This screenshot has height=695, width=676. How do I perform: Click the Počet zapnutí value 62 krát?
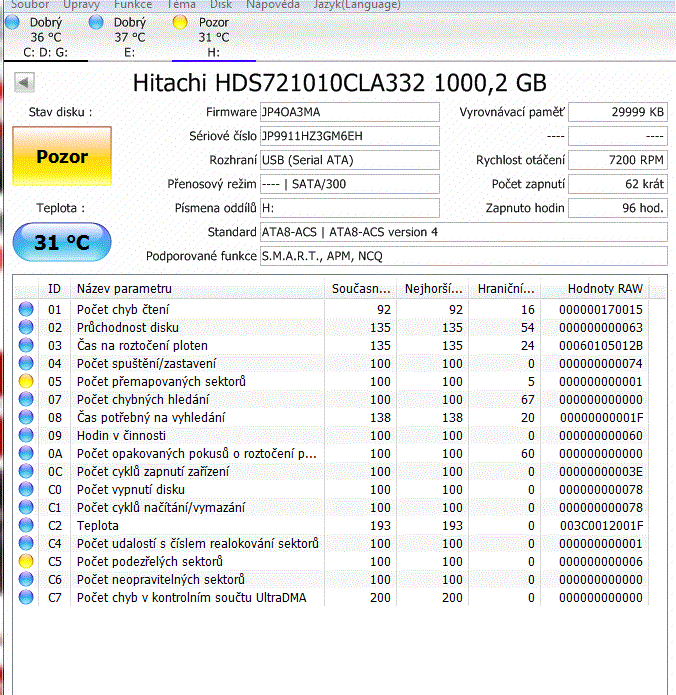click(617, 184)
